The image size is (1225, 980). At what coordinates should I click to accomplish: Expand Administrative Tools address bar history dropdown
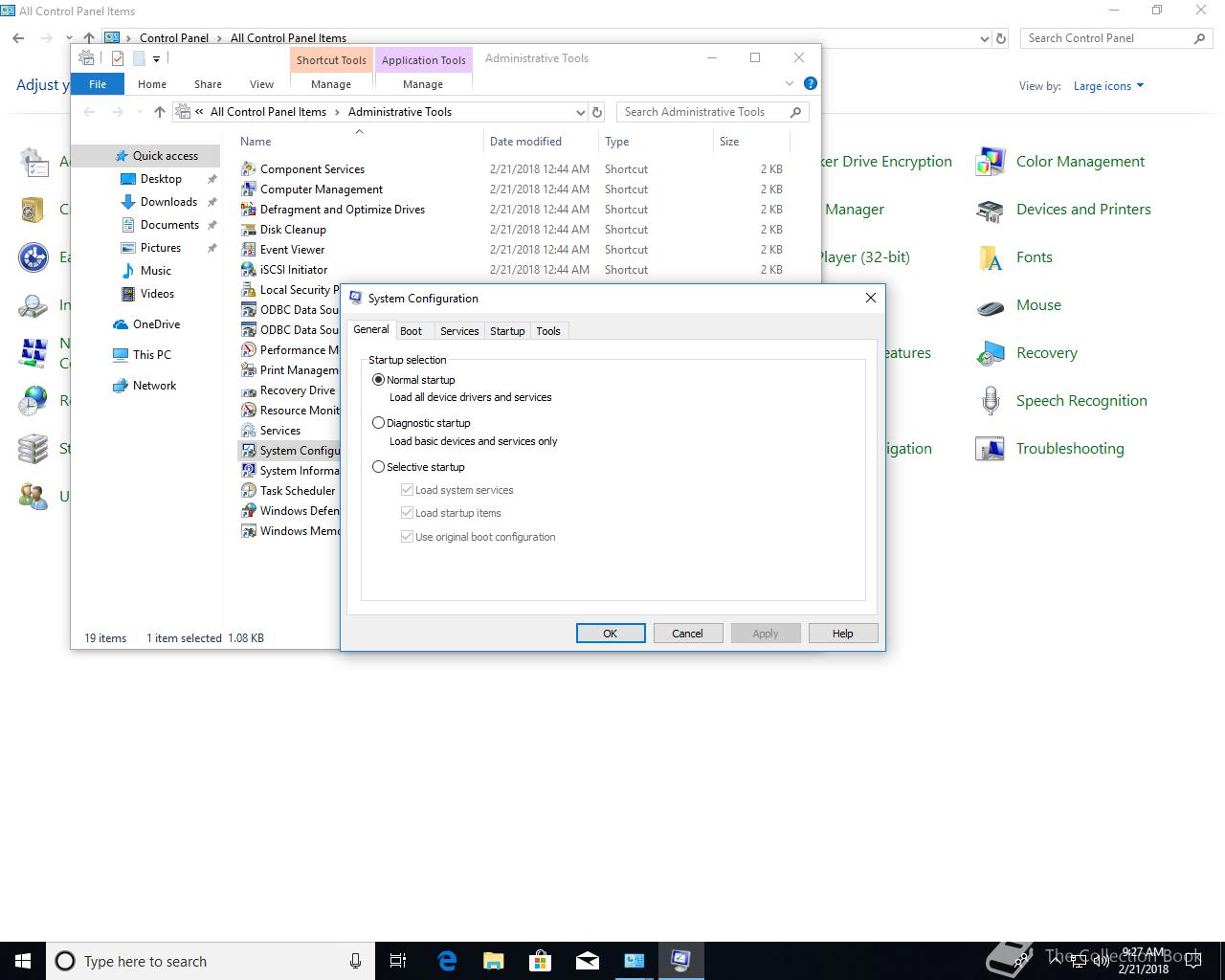[x=580, y=112]
